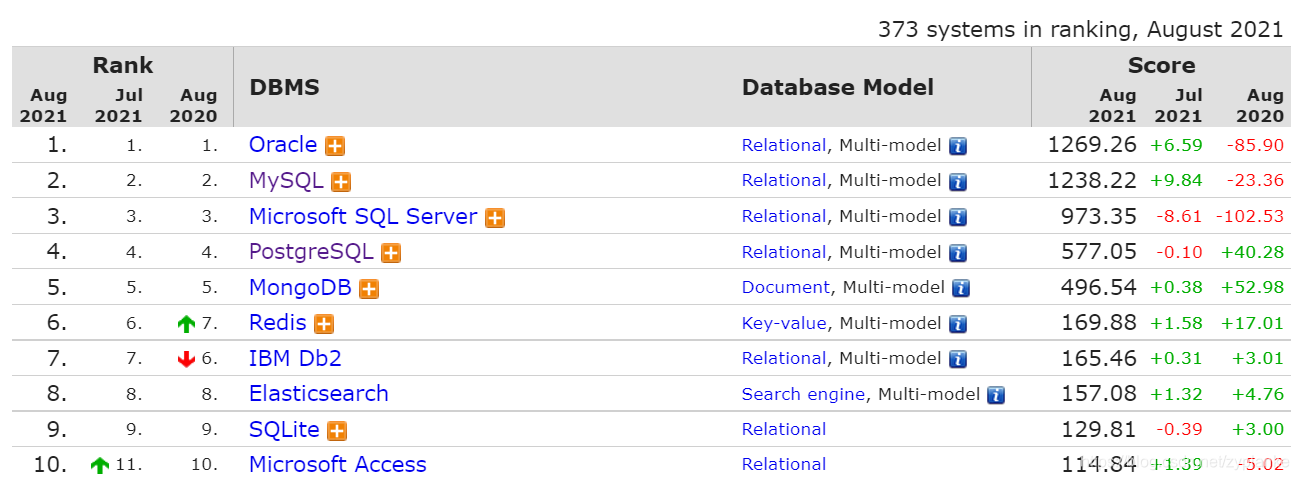Click the +52.98 yearly change for MongoDB
This screenshot has height=480, width=1299.
click(x=1252, y=287)
